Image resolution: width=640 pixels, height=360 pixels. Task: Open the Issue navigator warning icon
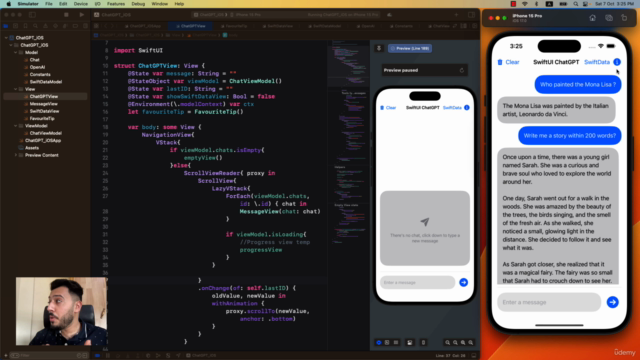(x=45, y=26)
